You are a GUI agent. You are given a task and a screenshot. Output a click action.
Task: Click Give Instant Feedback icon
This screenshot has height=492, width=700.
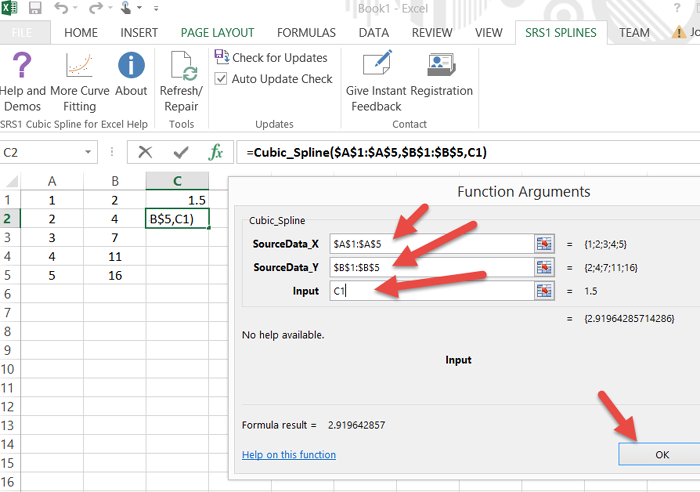pyautogui.click(x=377, y=64)
